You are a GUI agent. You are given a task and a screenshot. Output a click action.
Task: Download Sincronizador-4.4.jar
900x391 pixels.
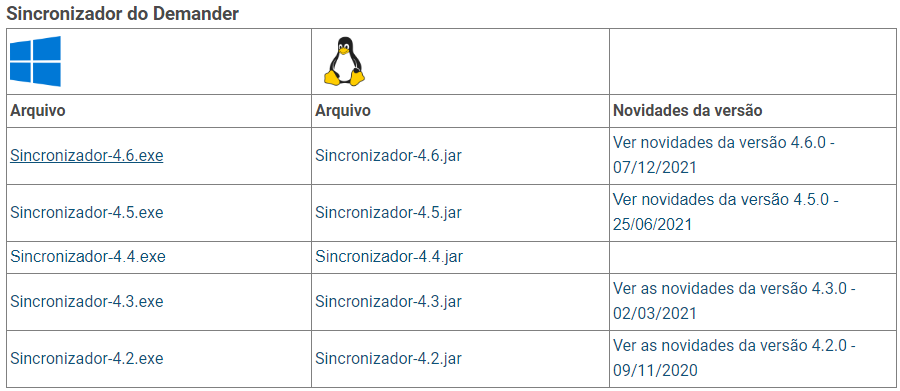point(389,257)
